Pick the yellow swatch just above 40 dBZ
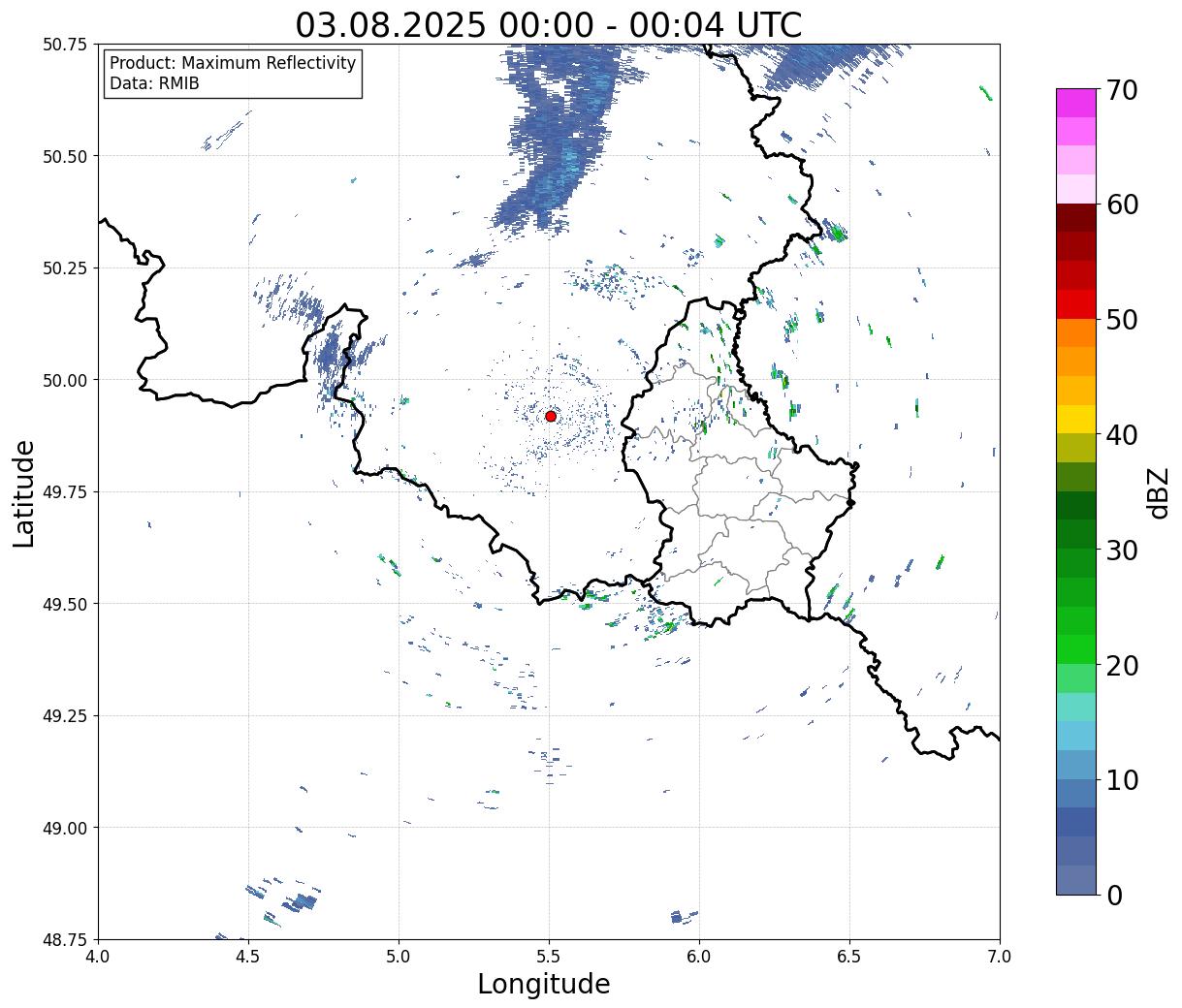Image resolution: width=1182 pixels, height=1008 pixels. (1076, 419)
